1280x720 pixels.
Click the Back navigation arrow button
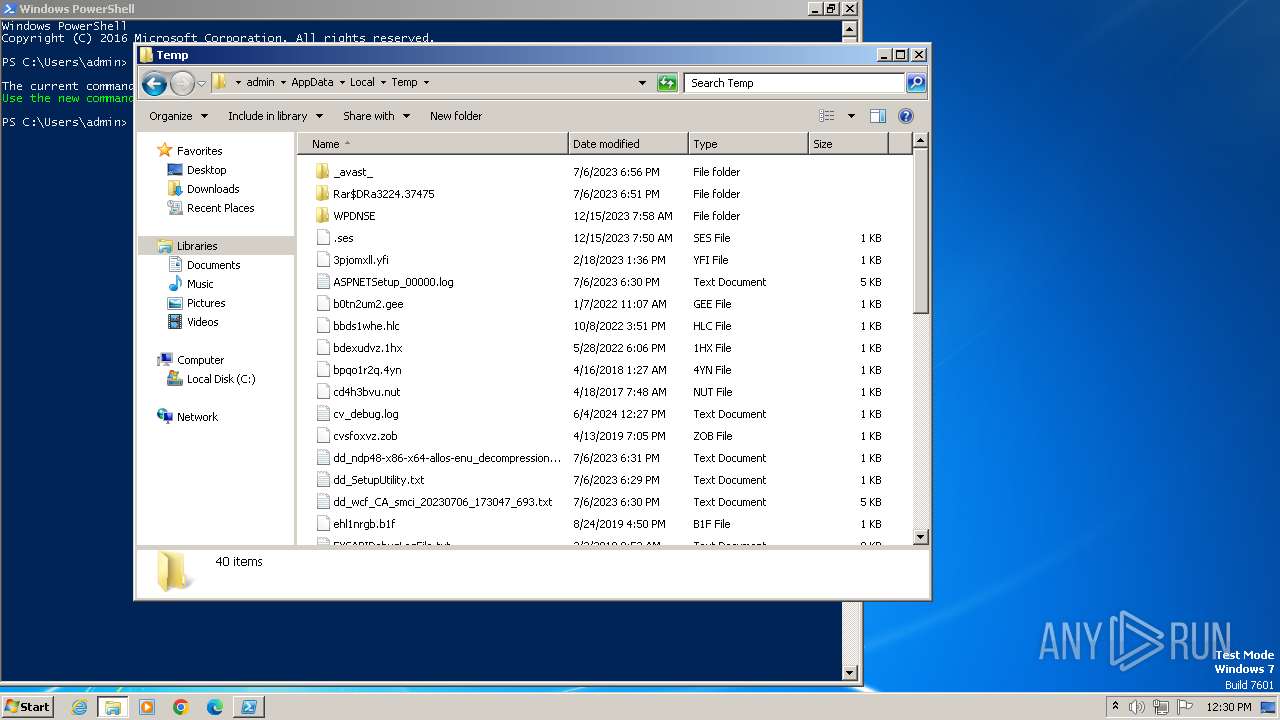[154, 83]
